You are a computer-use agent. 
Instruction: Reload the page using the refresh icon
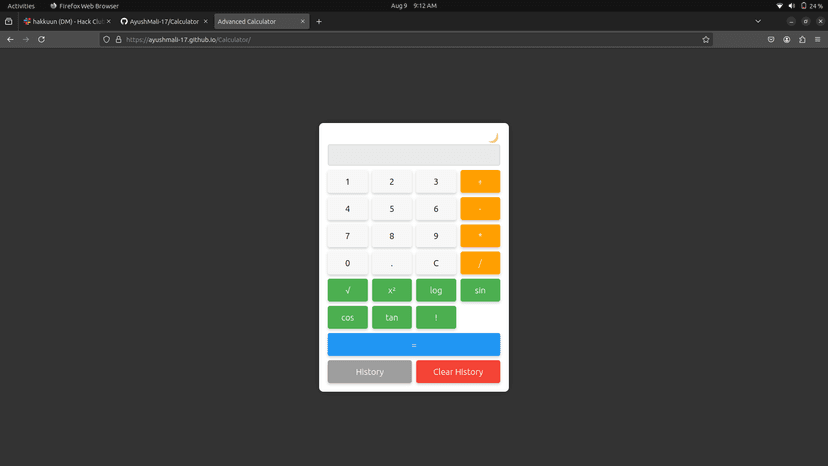(x=41, y=40)
